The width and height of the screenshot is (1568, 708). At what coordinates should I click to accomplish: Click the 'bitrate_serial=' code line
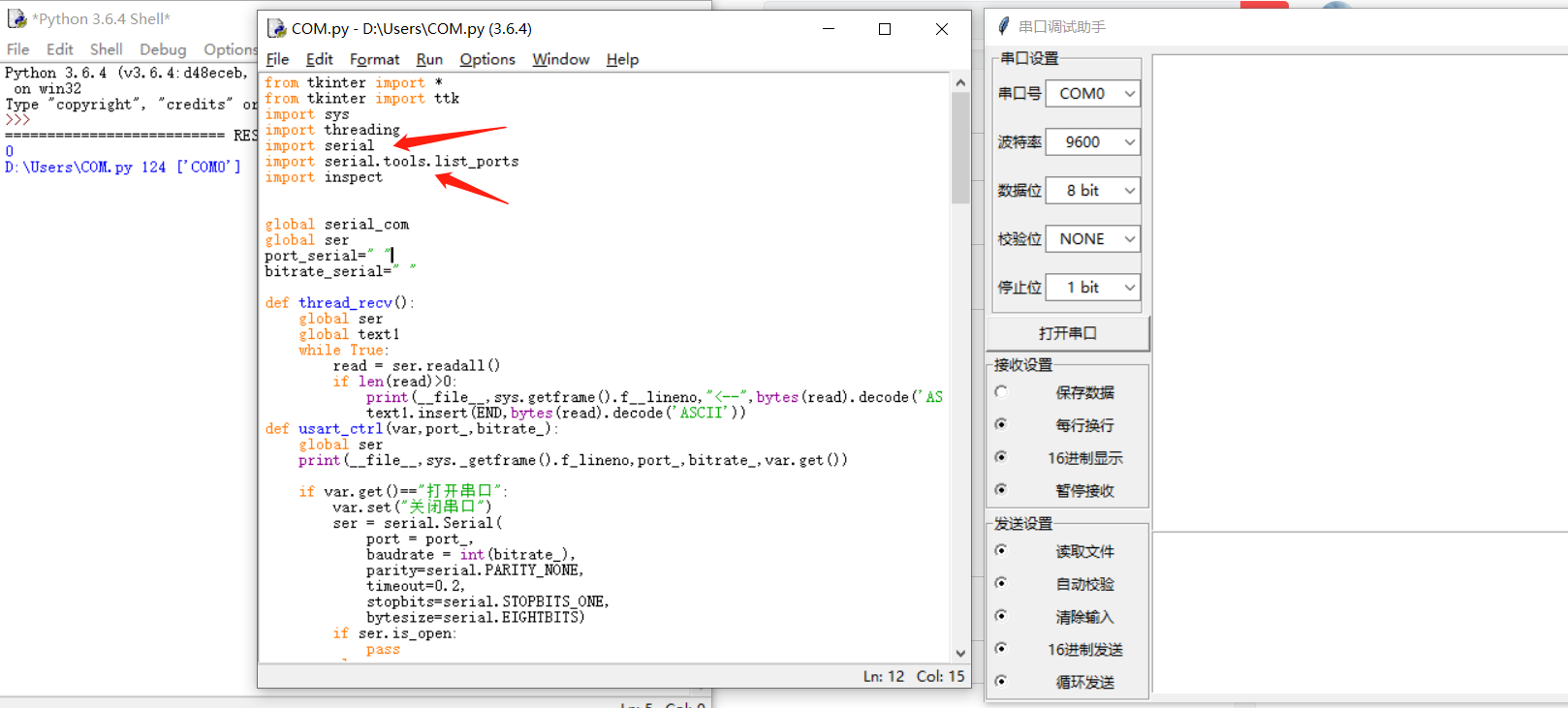(340, 271)
